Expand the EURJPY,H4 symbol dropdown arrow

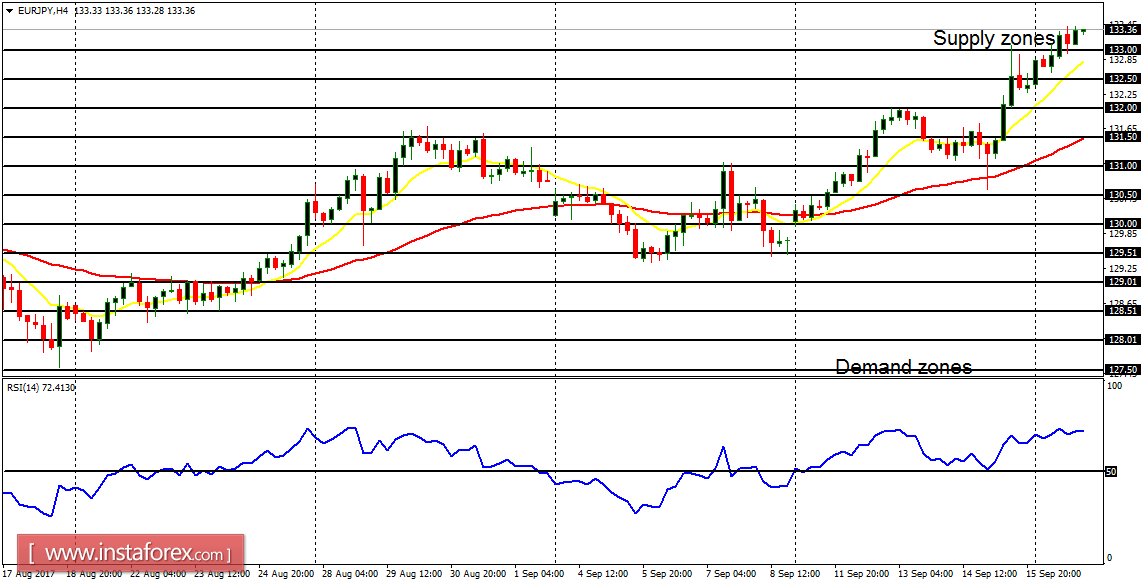[9, 13]
